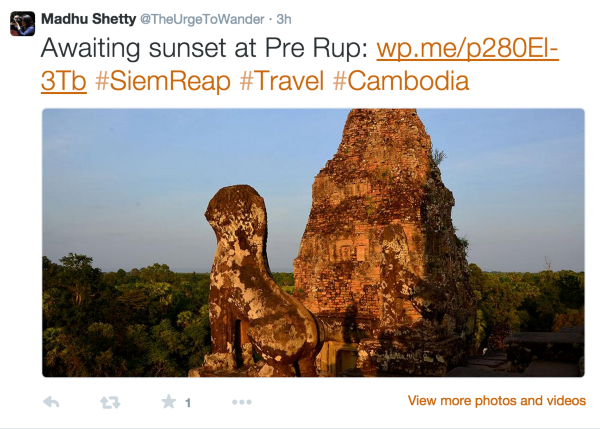Screen dimensions: 600x429
Task: Open the tweet's 3h timestamp
Action: pyautogui.click(x=284, y=19)
